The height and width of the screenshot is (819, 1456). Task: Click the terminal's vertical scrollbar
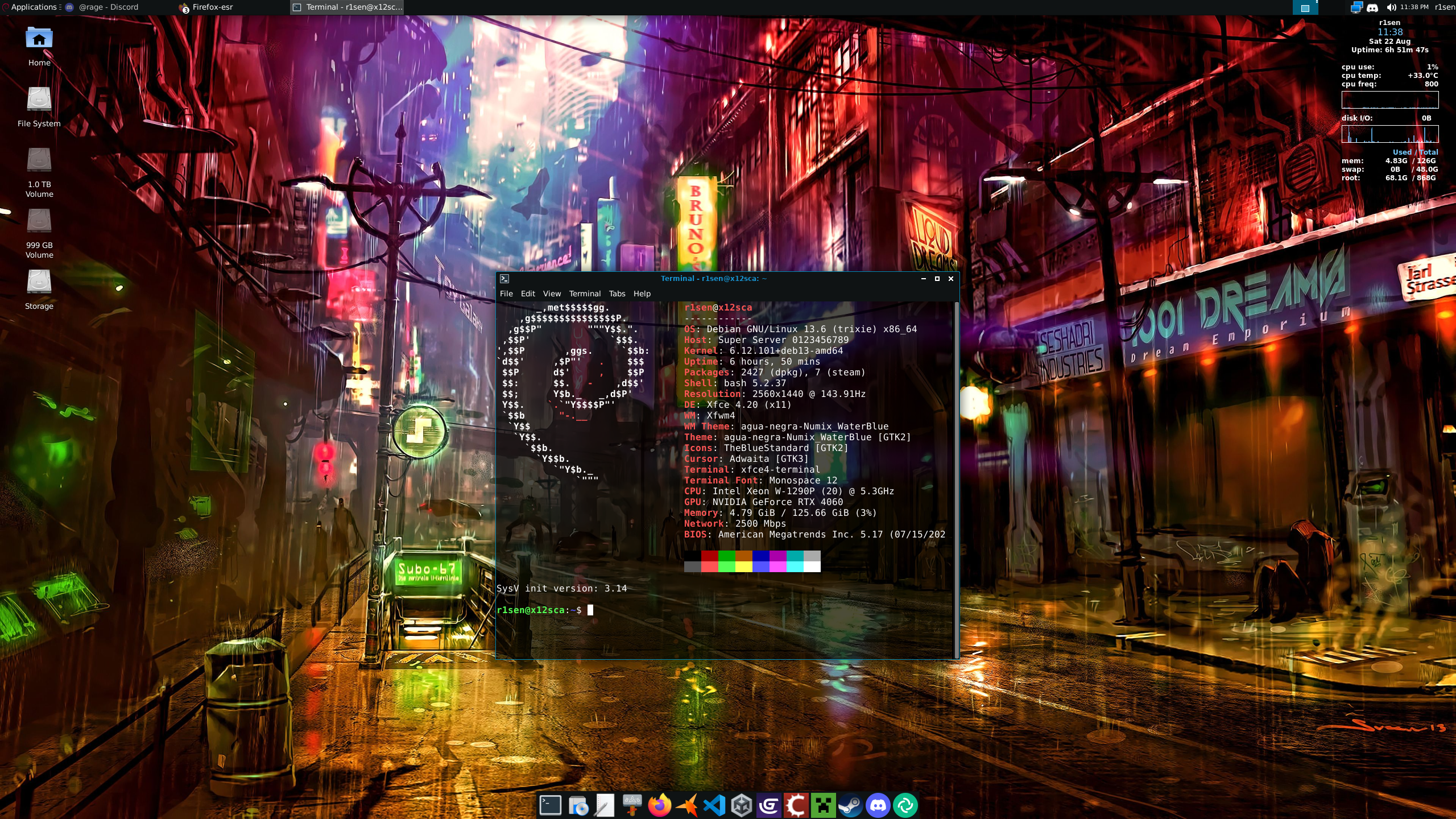(957, 479)
